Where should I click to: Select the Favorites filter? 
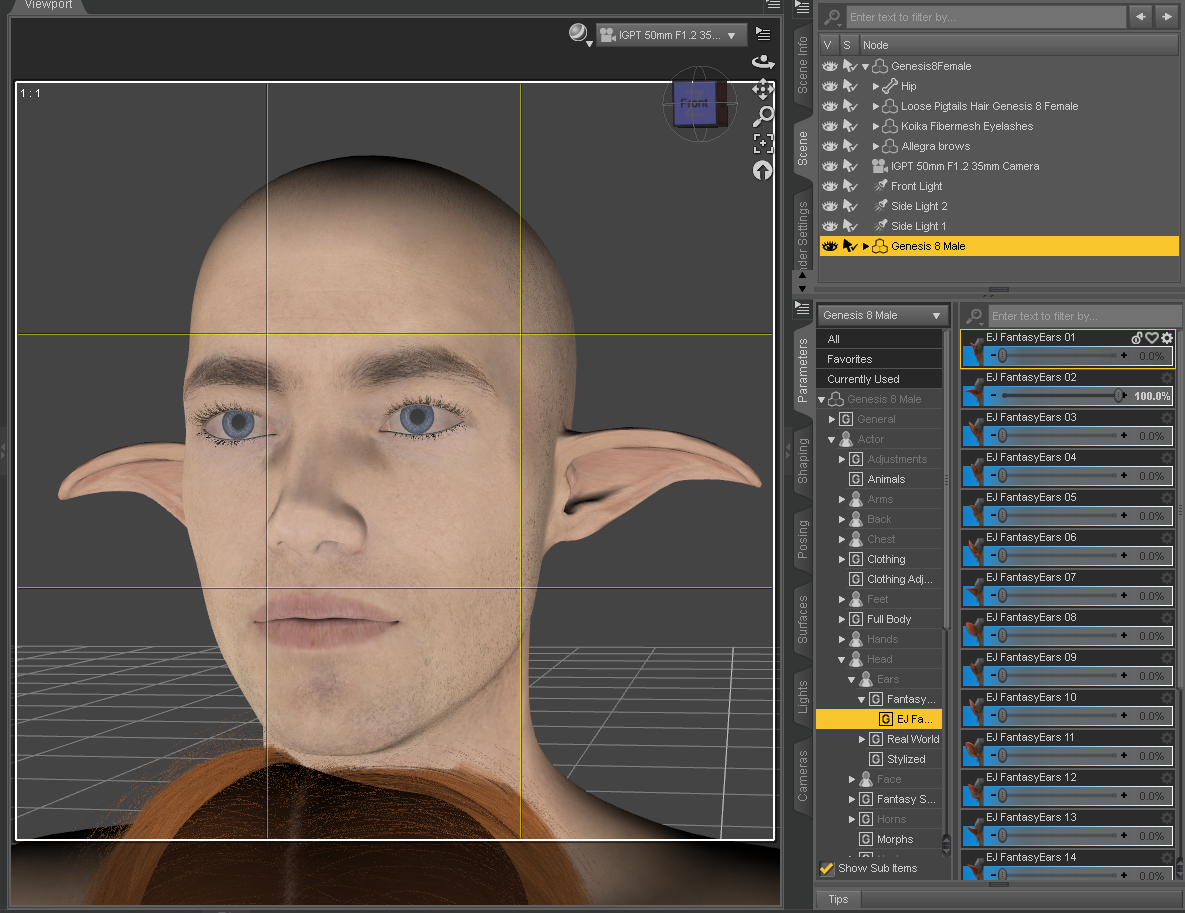tap(849, 359)
